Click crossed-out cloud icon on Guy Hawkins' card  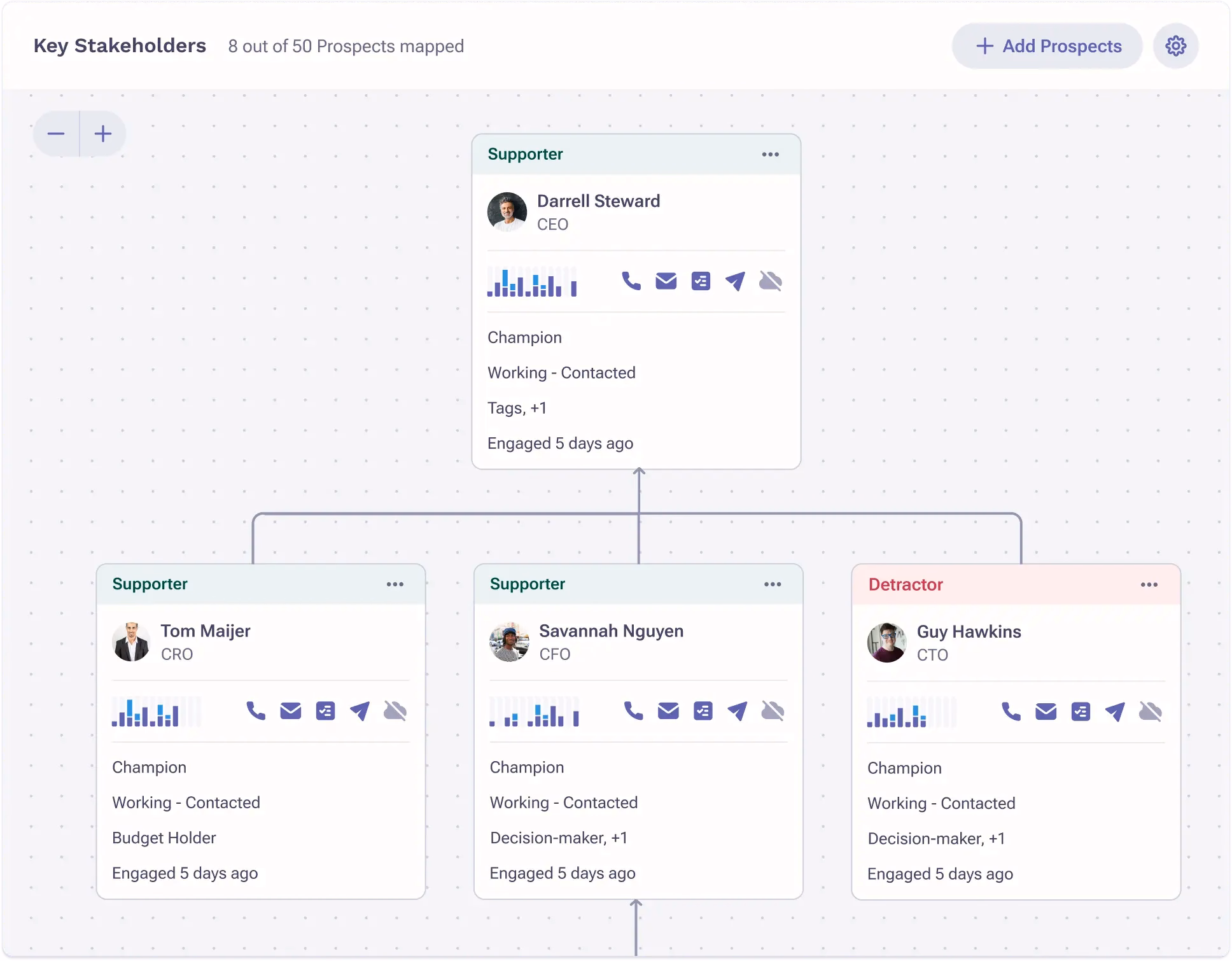(1150, 712)
